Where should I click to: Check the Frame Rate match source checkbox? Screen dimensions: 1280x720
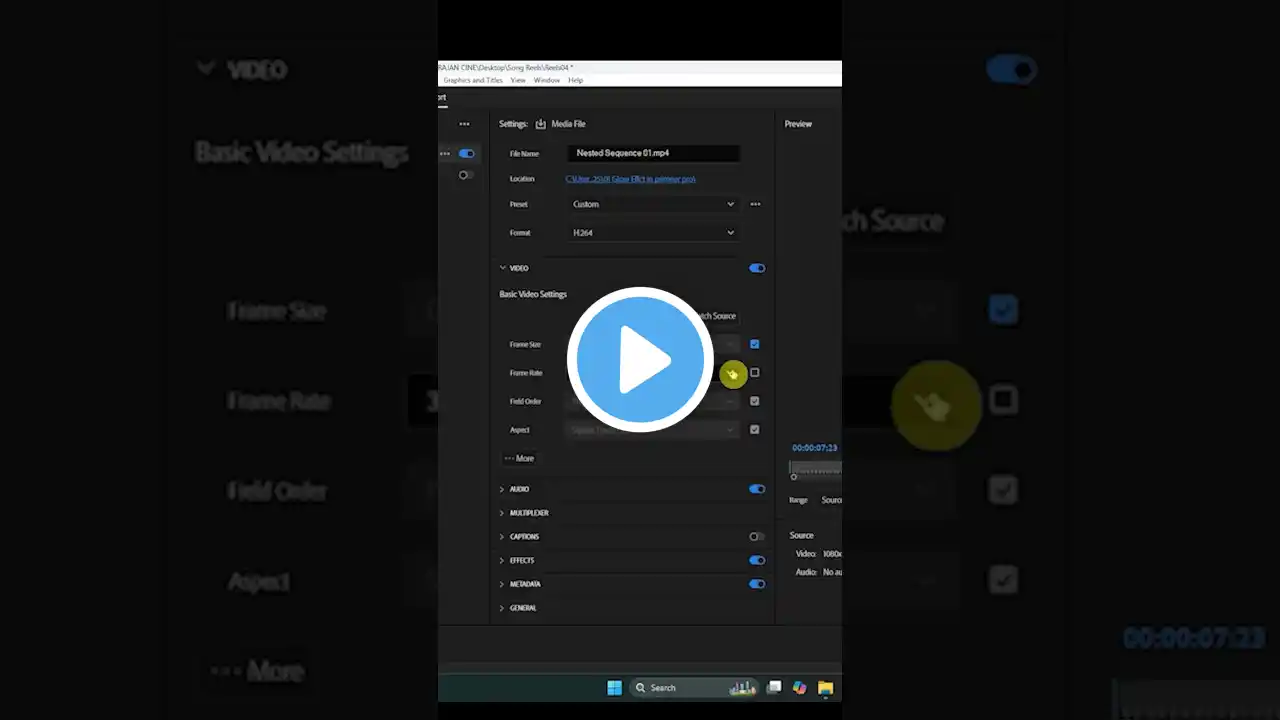click(755, 373)
